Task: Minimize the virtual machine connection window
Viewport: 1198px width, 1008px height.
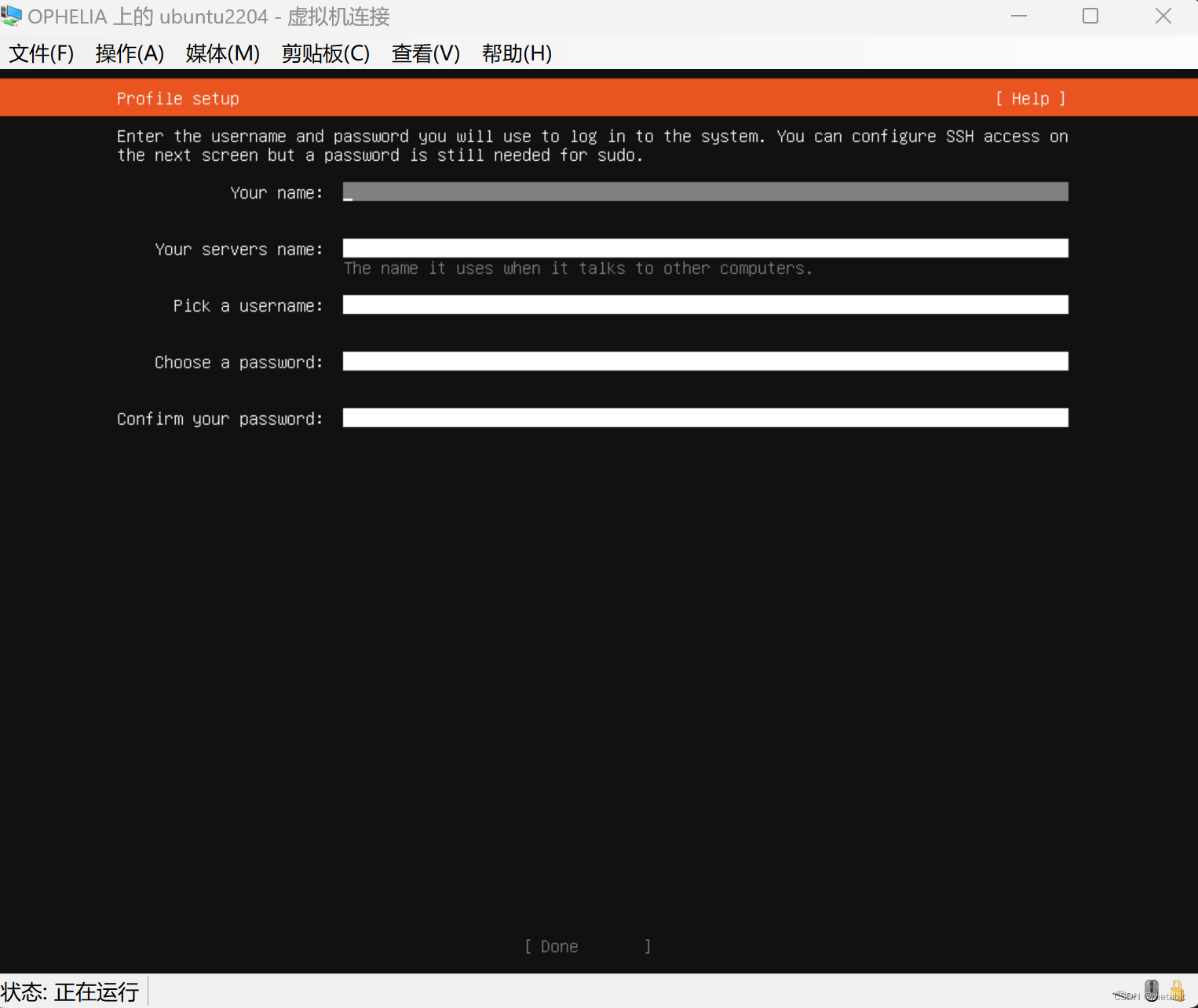Action: [x=1019, y=16]
